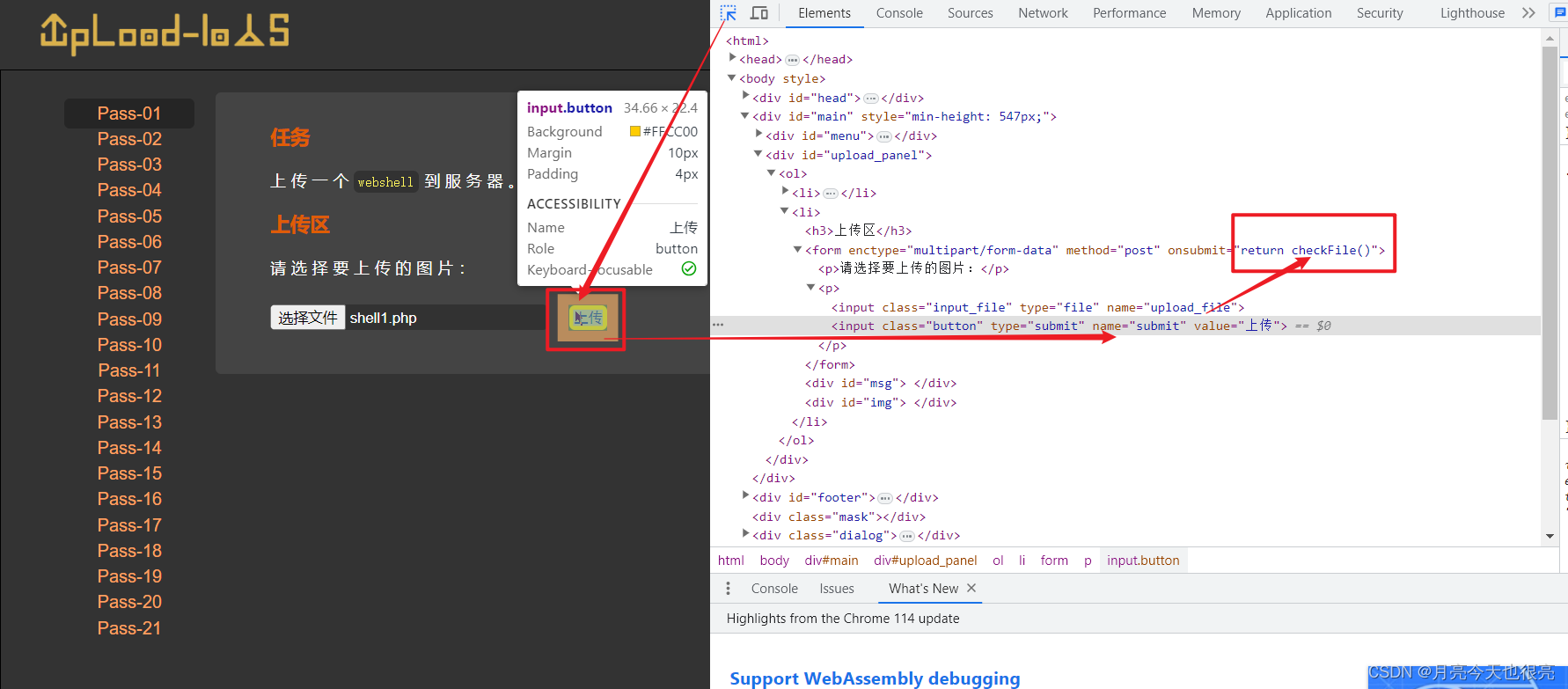Activate the inspect element picker icon

click(x=728, y=13)
